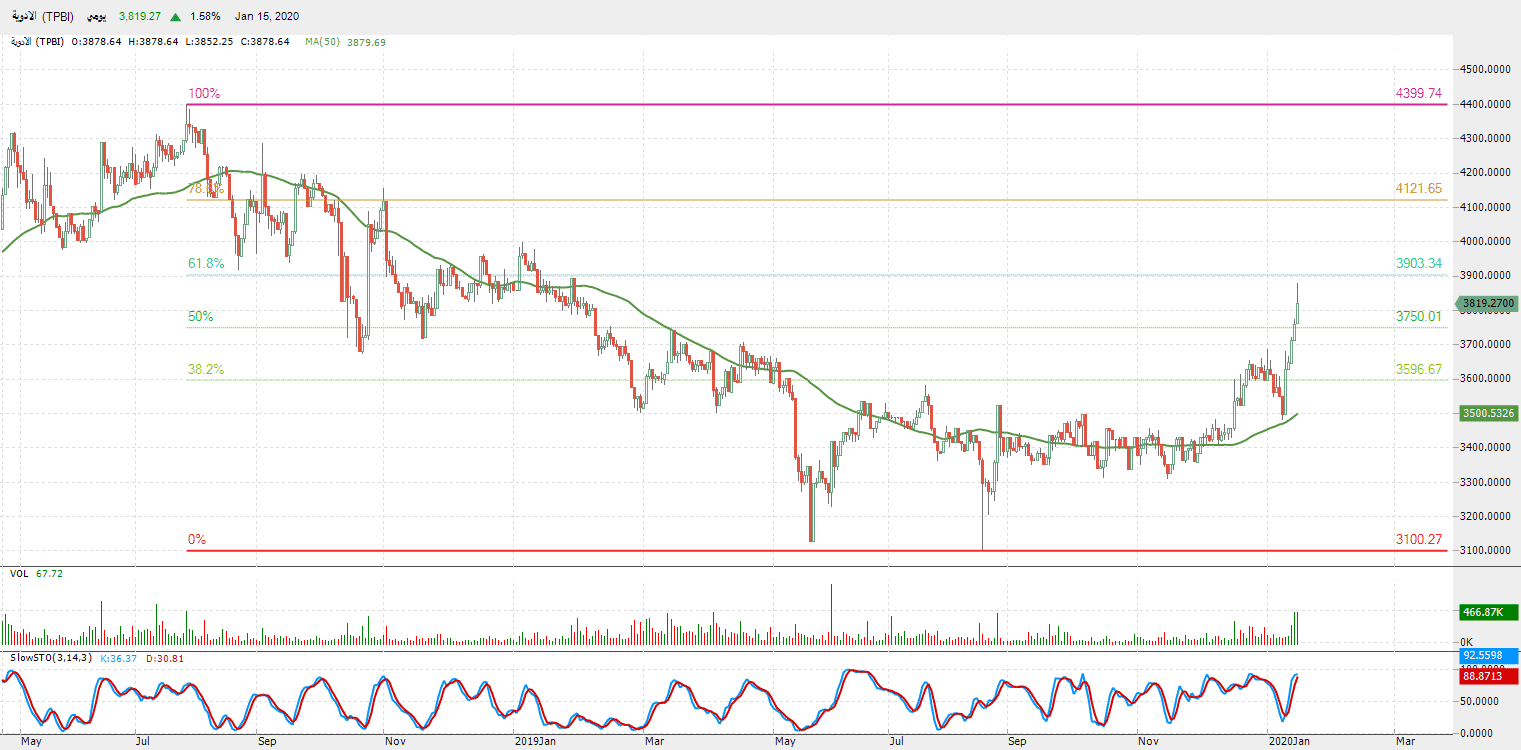
Task: Click the "4500.0000" price axis label
Action: point(1488,69)
